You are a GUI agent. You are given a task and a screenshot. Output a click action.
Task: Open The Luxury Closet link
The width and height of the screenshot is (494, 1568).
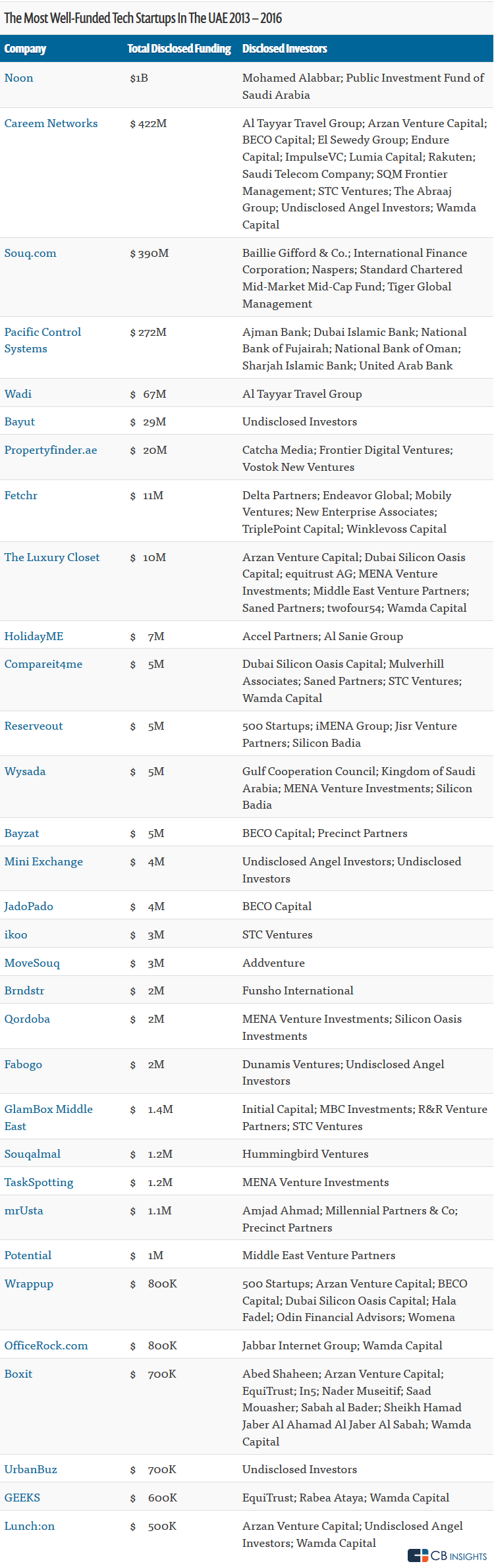(x=52, y=557)
